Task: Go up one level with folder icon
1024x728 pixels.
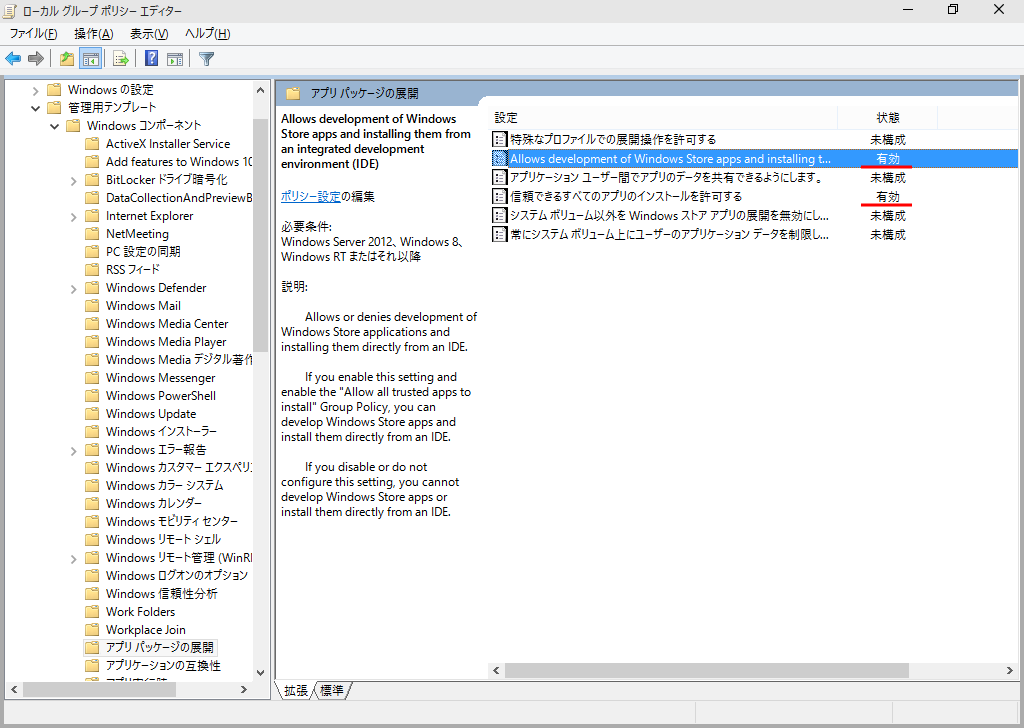Action: [67, 59]
